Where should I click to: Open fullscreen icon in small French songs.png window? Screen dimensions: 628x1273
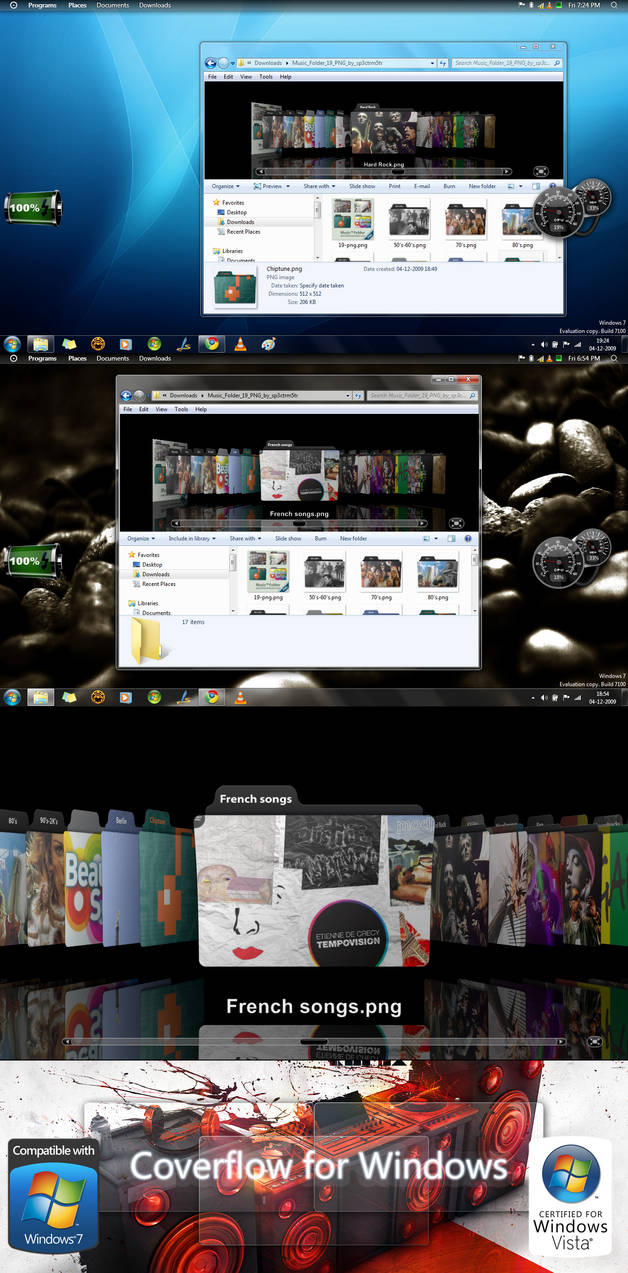tap(457, 522)
